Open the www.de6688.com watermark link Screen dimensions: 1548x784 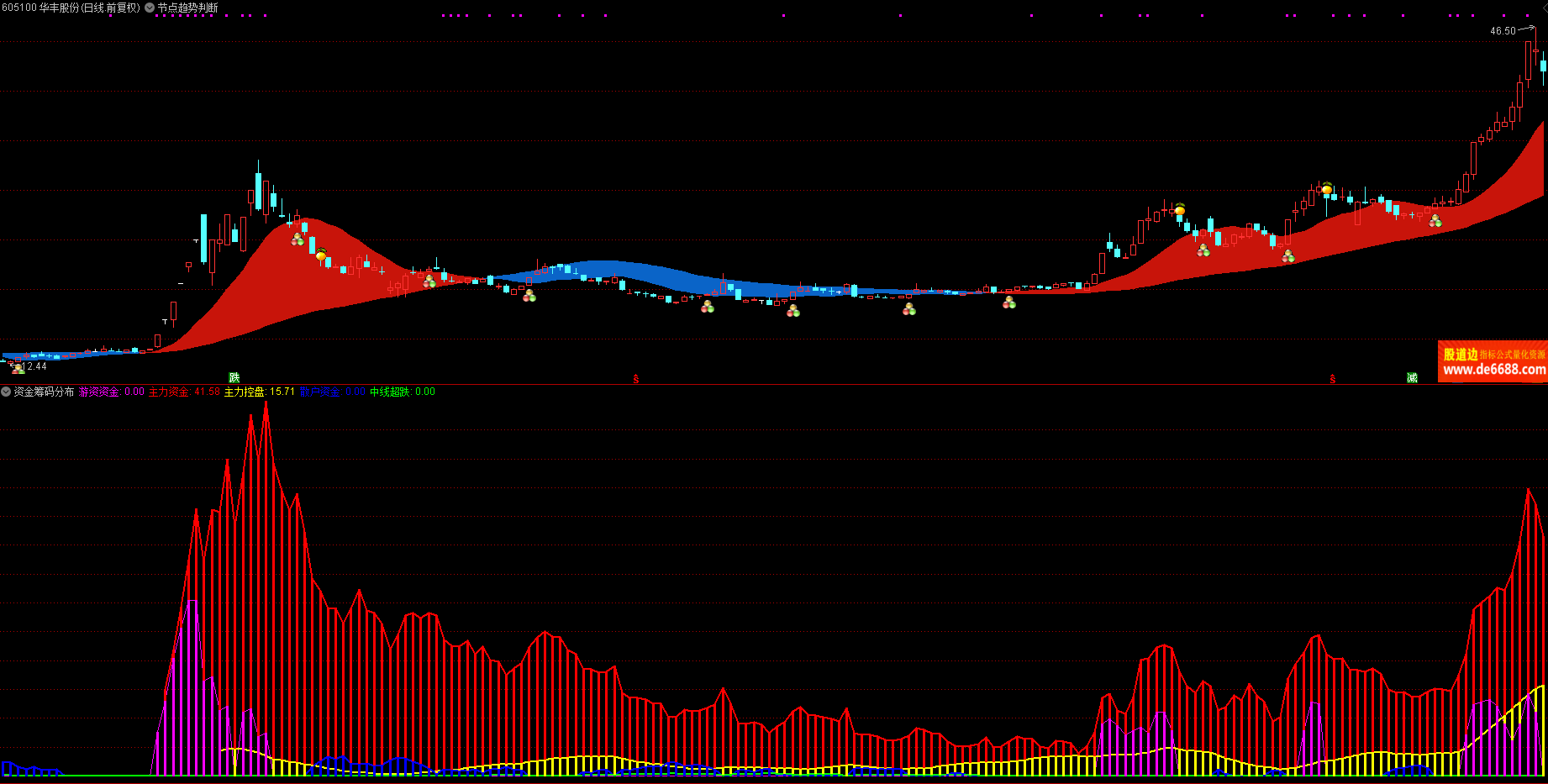1493,370
